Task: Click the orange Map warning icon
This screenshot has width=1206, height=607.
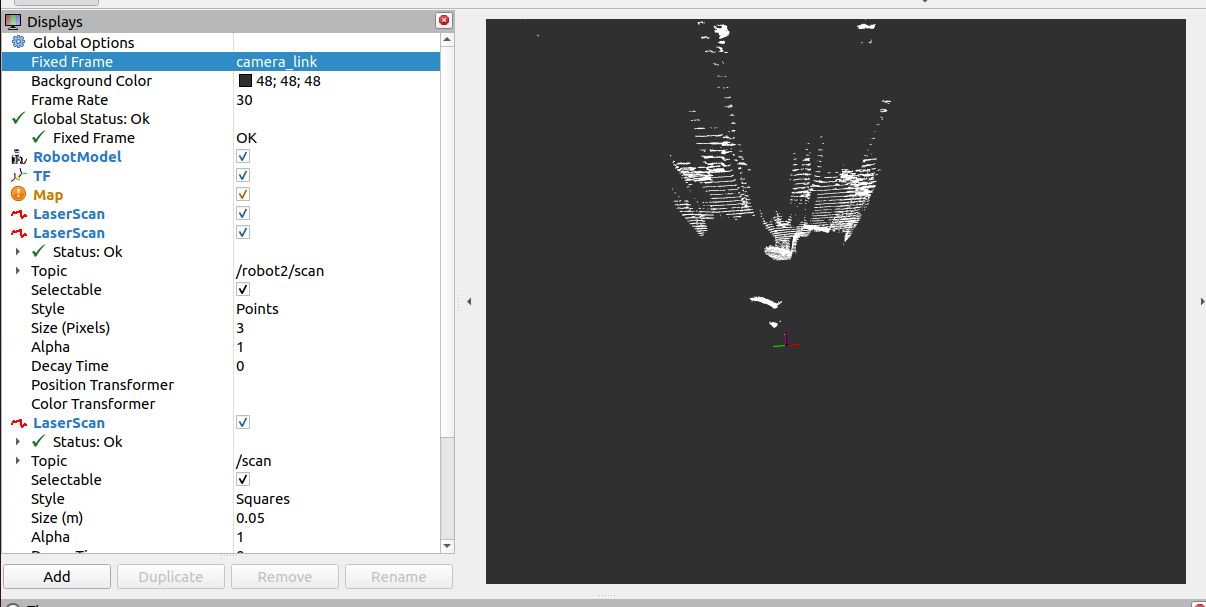Action: pyautogui.click(x=18, y=195)
